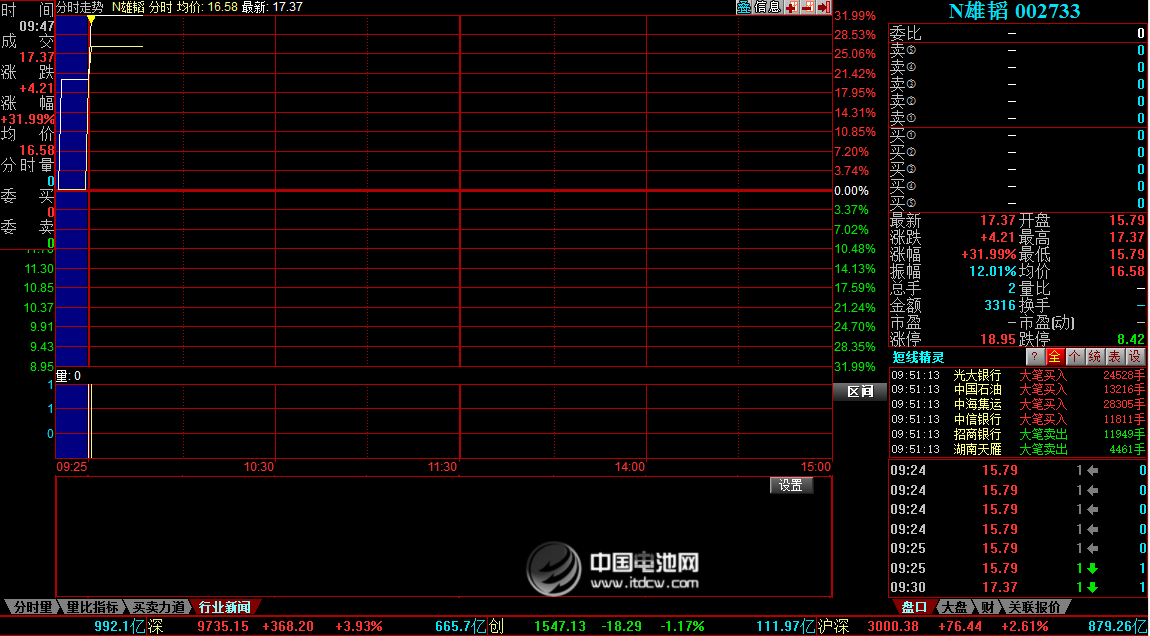Click the red arrow hide-panel icon
Screen dimensions: 1150x636
tap(823, 7)
